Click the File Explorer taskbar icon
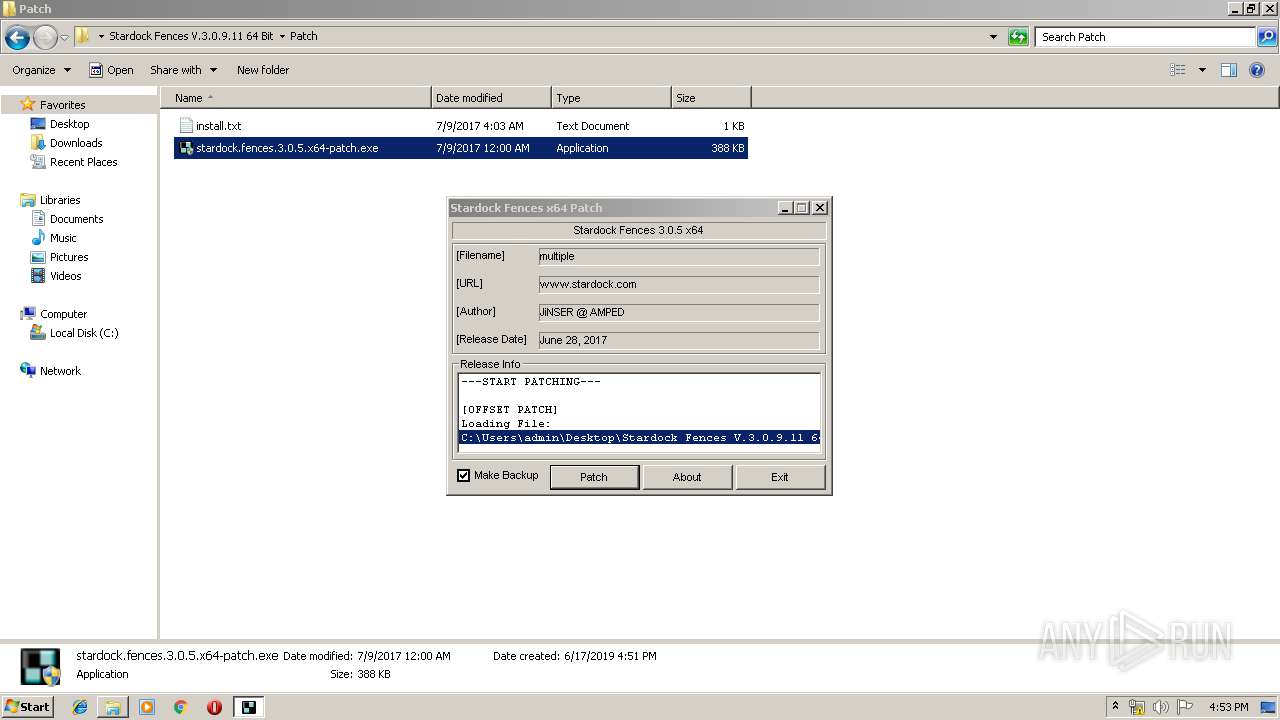The width and height of the screenshot is (1280, 720). click(113, 707)
